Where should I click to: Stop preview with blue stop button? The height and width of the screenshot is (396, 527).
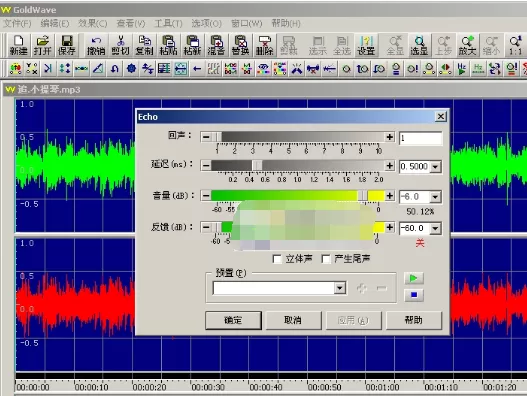click(413, 295)
